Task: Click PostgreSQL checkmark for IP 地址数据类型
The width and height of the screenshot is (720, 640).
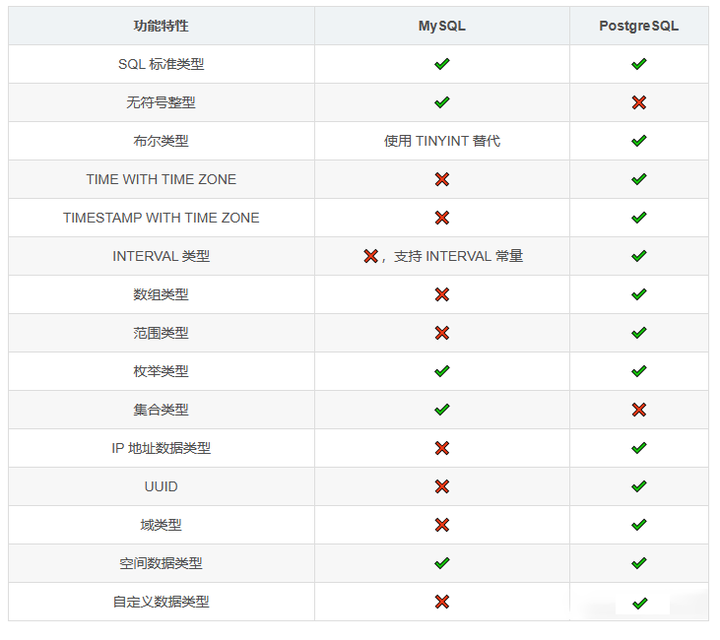Action: coord(639,448)
